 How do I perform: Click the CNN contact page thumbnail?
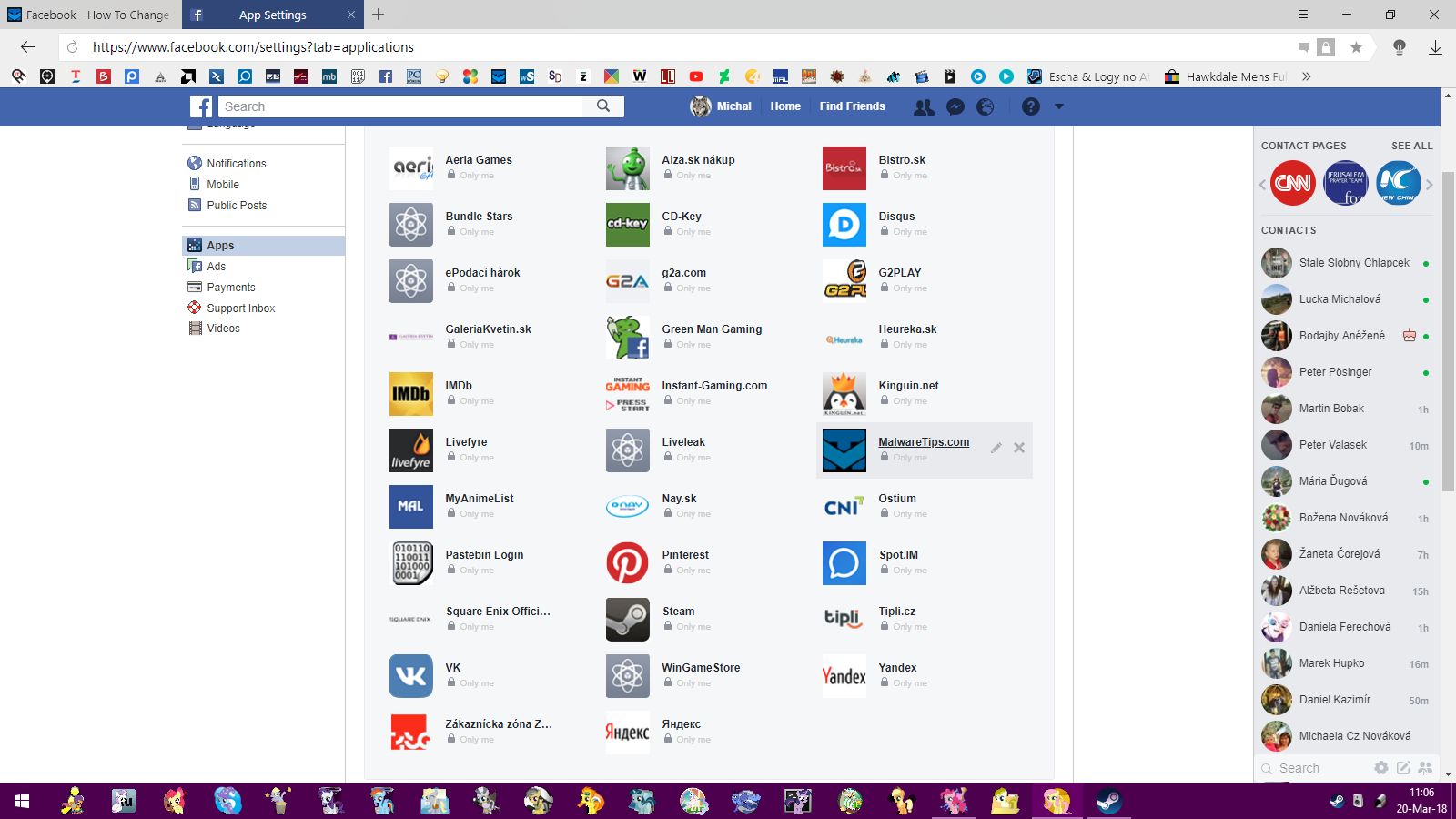pos(1292,183)
